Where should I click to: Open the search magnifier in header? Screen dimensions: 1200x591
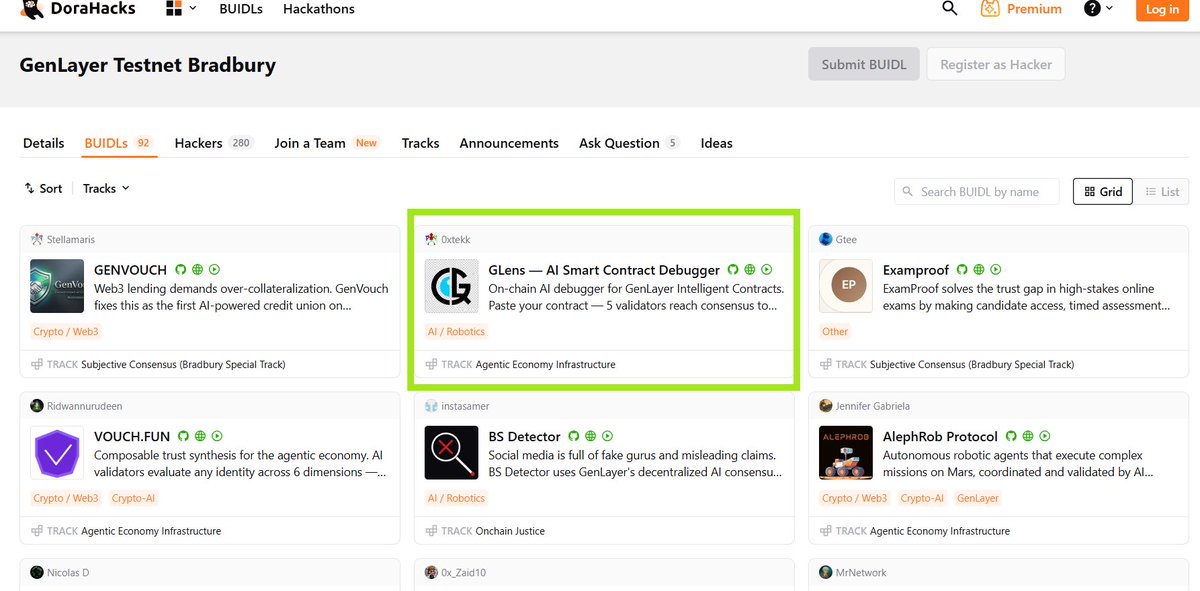950,9
